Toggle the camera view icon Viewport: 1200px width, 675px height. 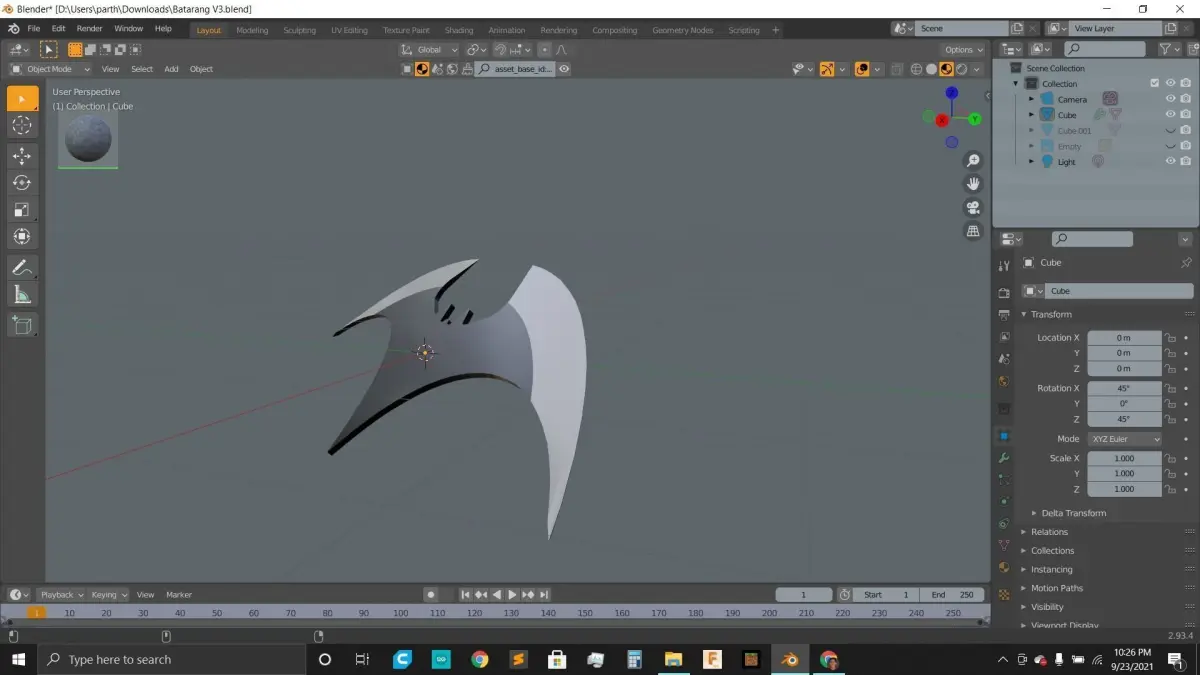click(973, 208)
